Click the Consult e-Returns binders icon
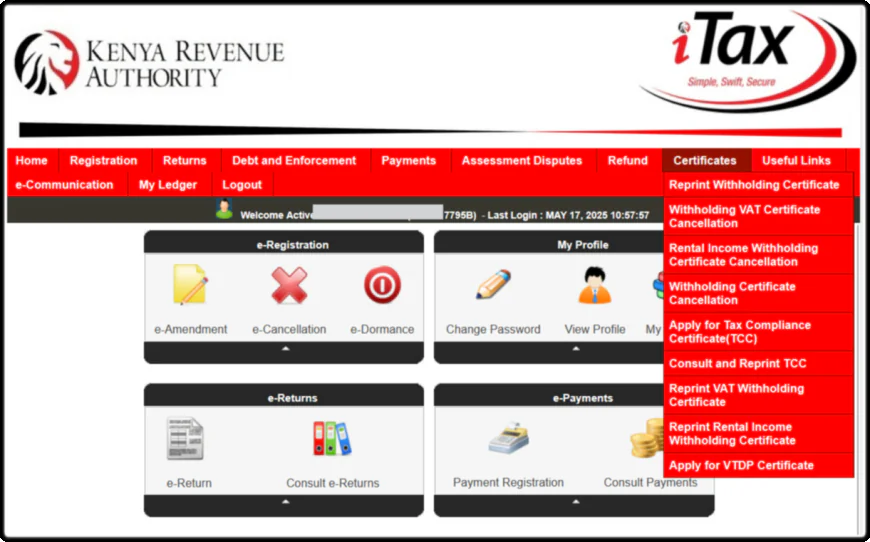This screenshot has height=542, width=870. [332, 438]
